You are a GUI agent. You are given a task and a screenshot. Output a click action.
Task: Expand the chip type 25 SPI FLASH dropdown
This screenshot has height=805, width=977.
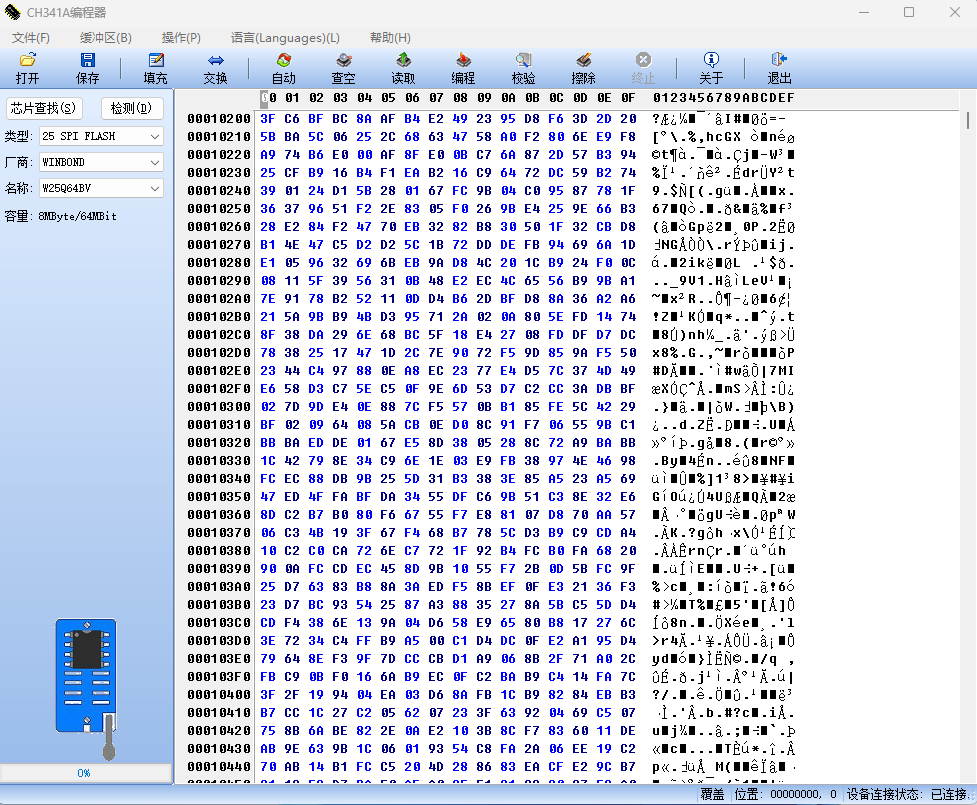tap(155, 136)
